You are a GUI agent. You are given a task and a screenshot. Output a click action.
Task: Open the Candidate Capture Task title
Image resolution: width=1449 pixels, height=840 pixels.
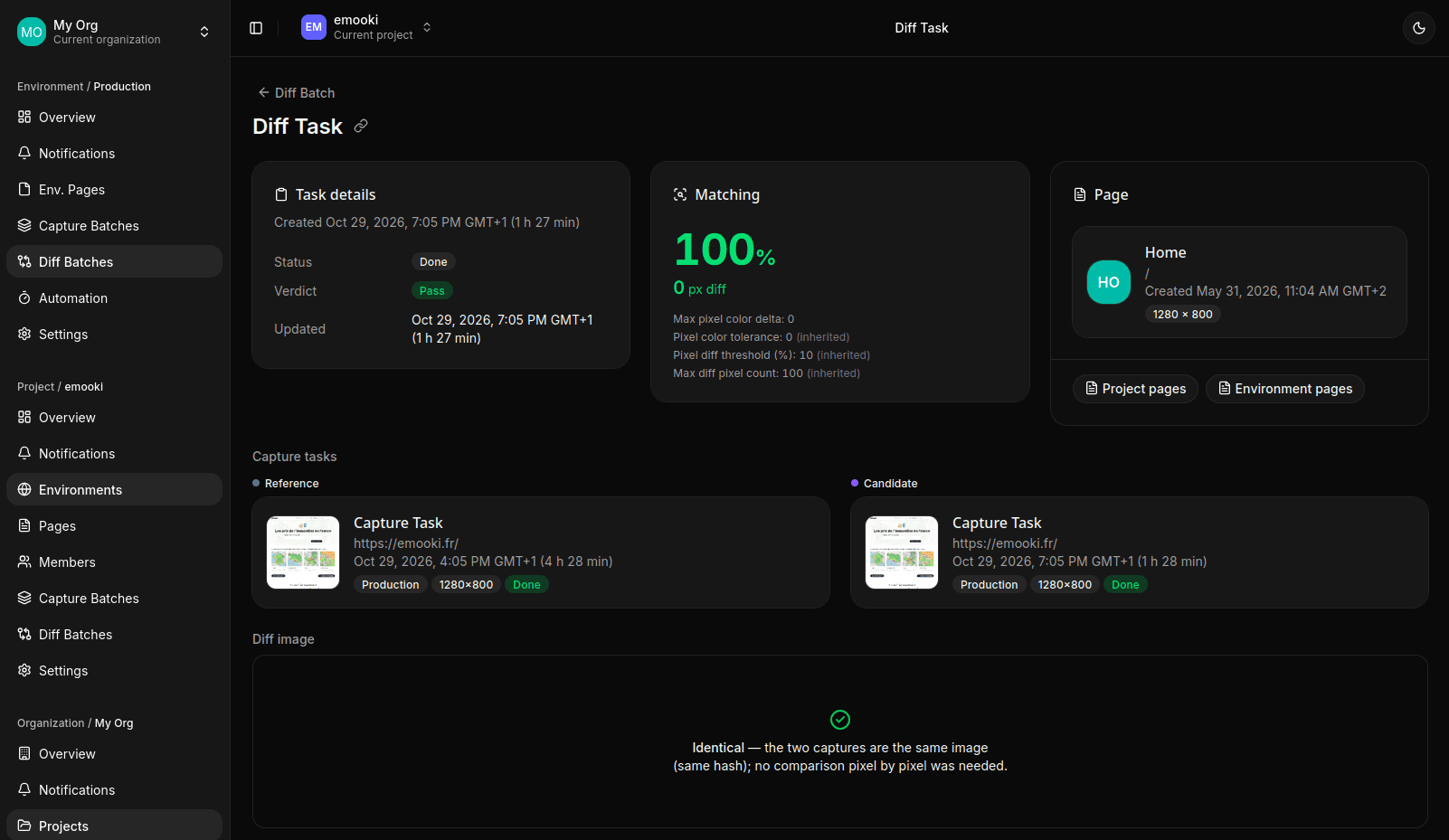click(x=997, y=523)
